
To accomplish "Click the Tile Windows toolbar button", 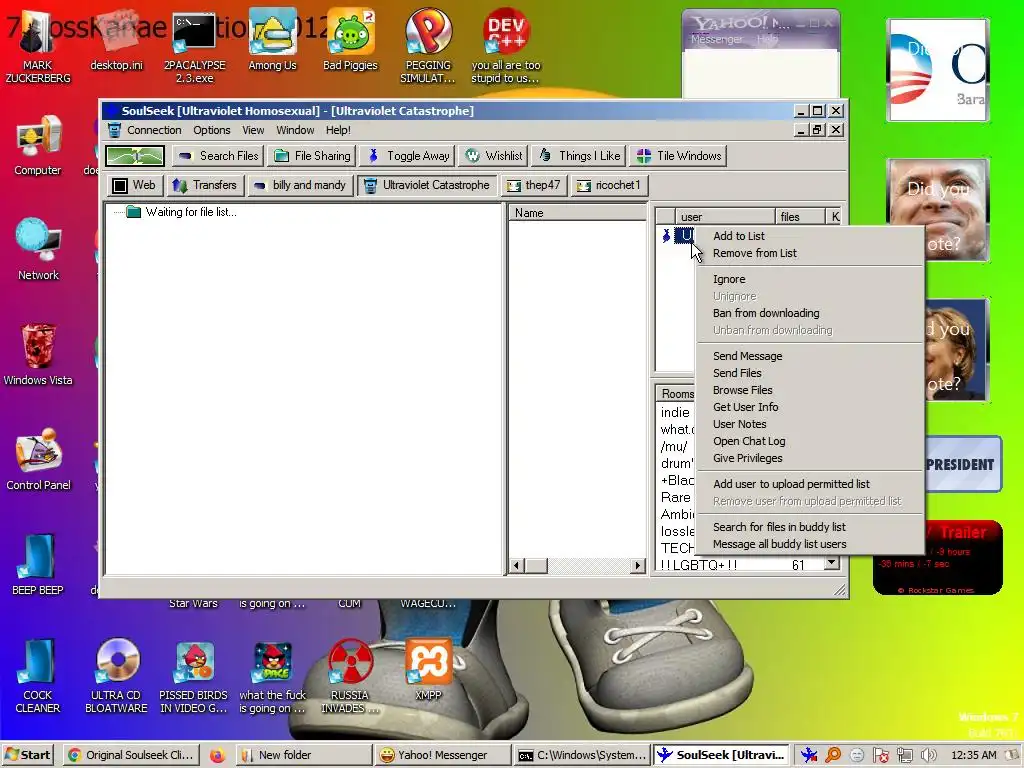I will click(x=679, y=156).
